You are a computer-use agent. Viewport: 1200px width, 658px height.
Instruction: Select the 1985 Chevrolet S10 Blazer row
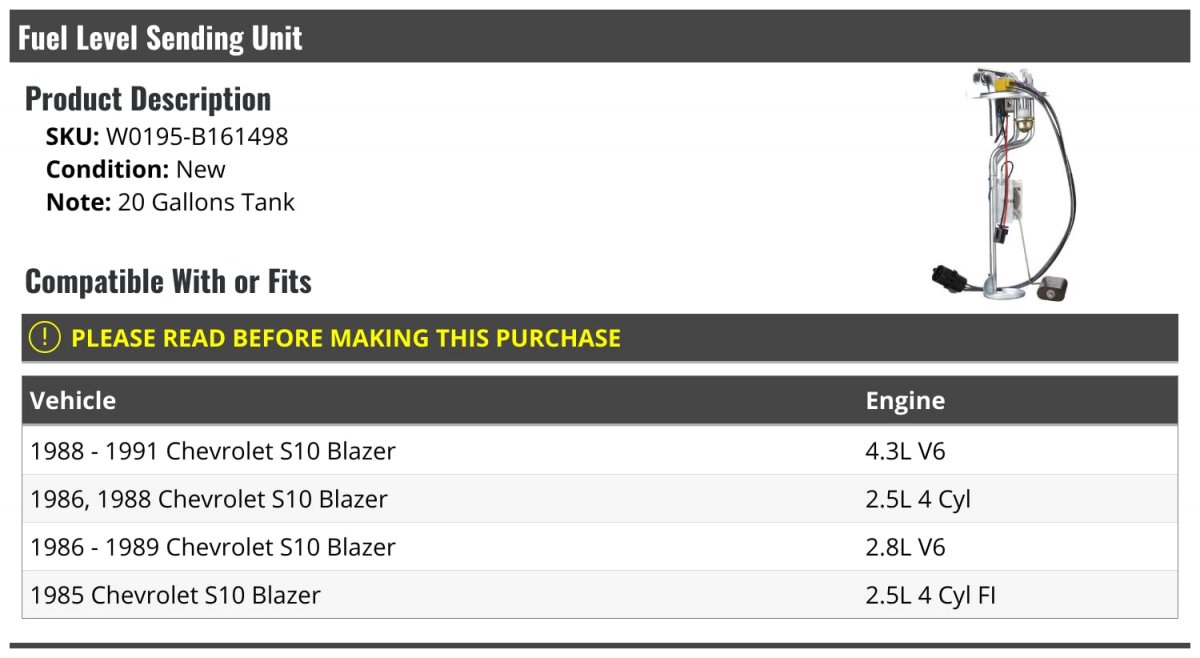tap(600, 595)
